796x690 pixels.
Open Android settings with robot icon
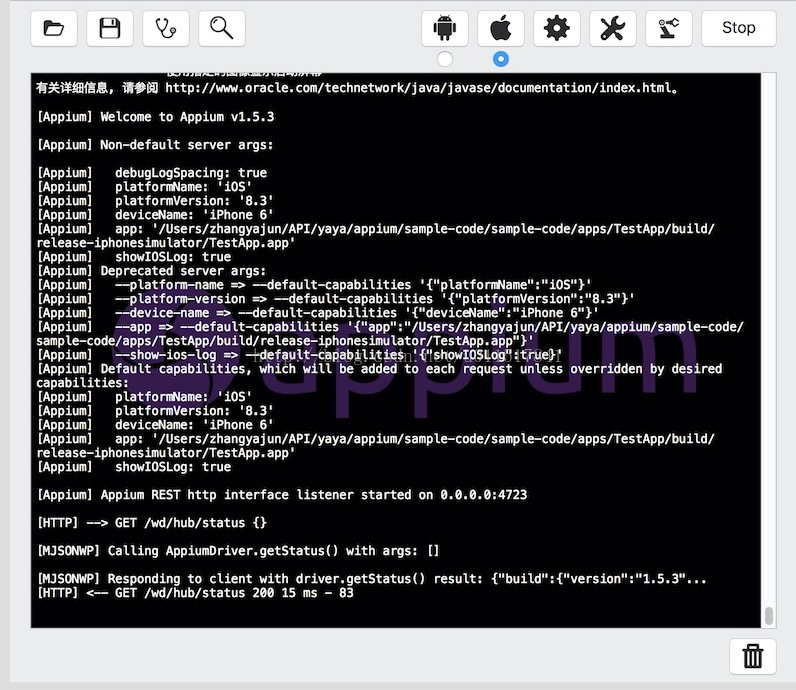[x=445, y=28]
